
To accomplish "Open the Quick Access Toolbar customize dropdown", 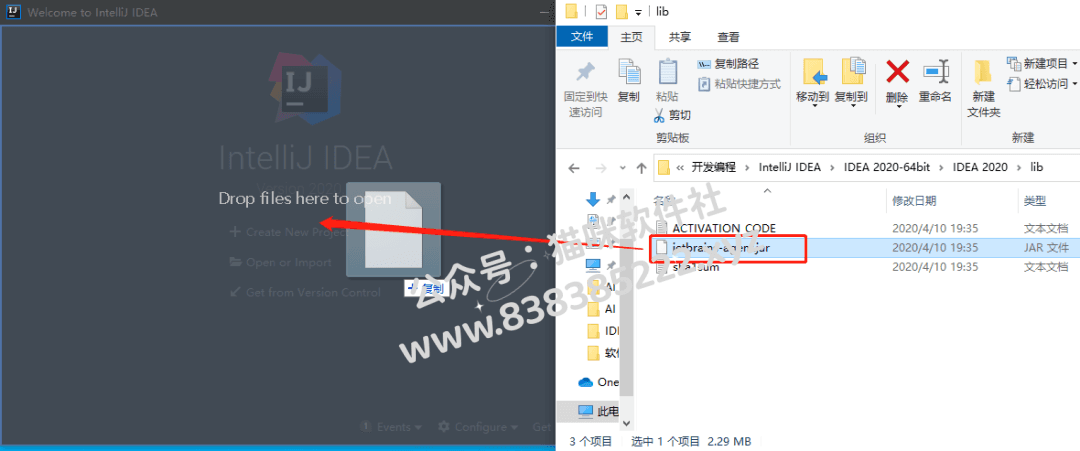I will click(x=638, y=12).
